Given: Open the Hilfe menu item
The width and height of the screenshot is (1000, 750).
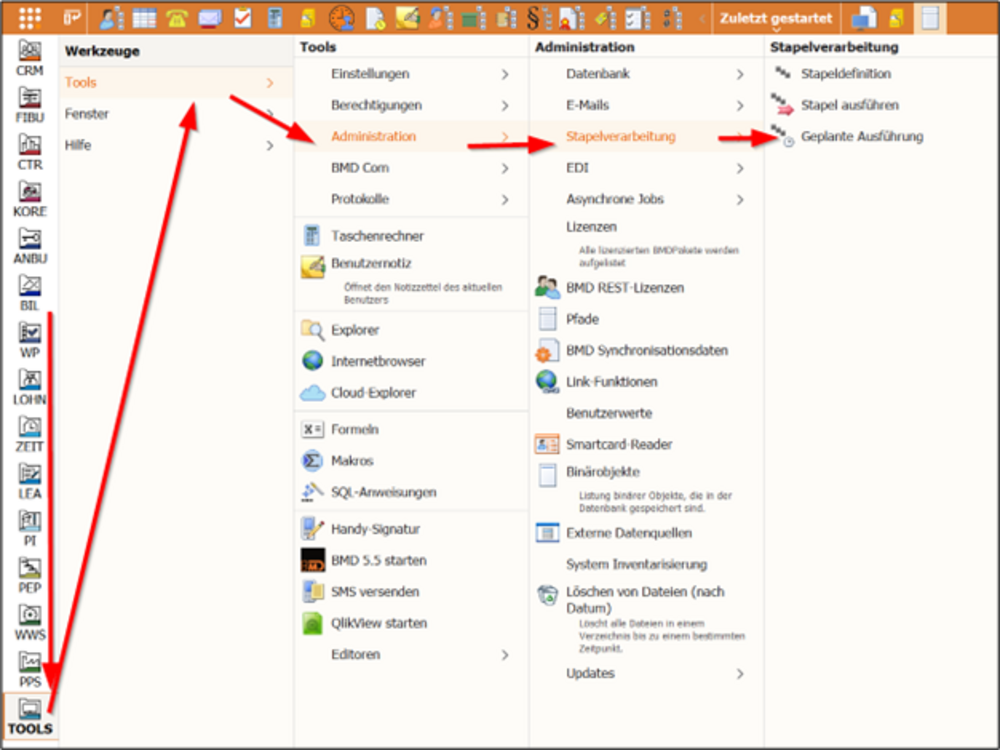Looking at the screenshot, I should 78,145.
